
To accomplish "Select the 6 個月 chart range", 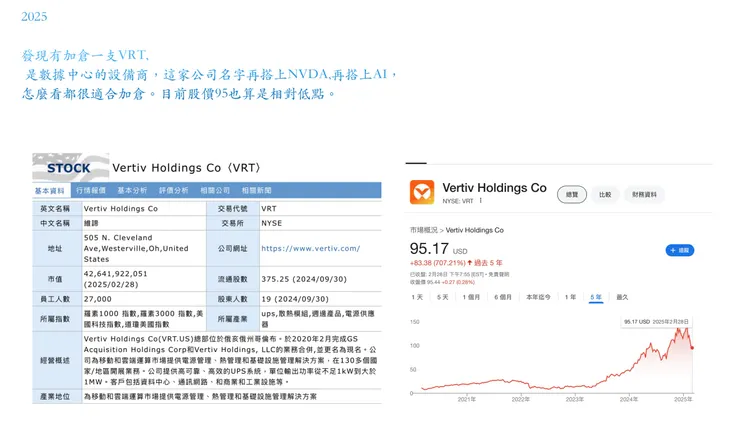I will coord(503,297).
